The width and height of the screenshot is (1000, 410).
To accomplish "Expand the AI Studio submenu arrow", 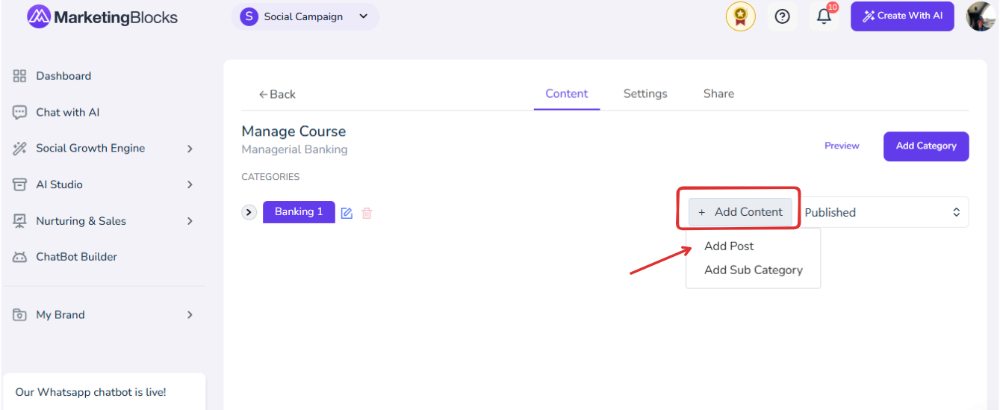I will point(189,185).
